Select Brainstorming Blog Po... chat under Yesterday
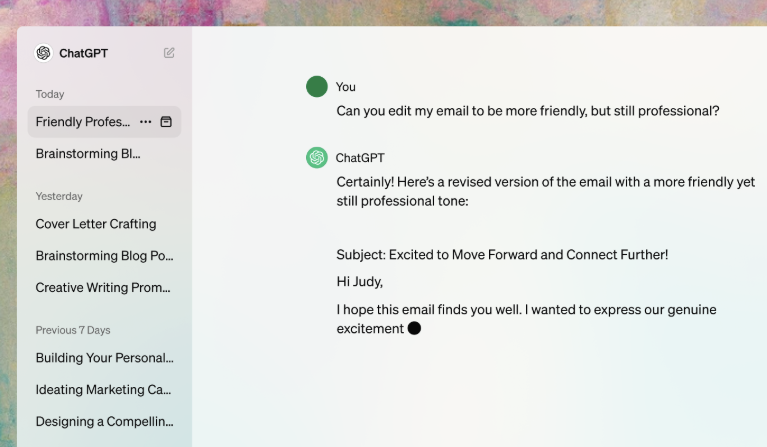The image size is (767, 447). pyautogui.click(x=105, y=256)
